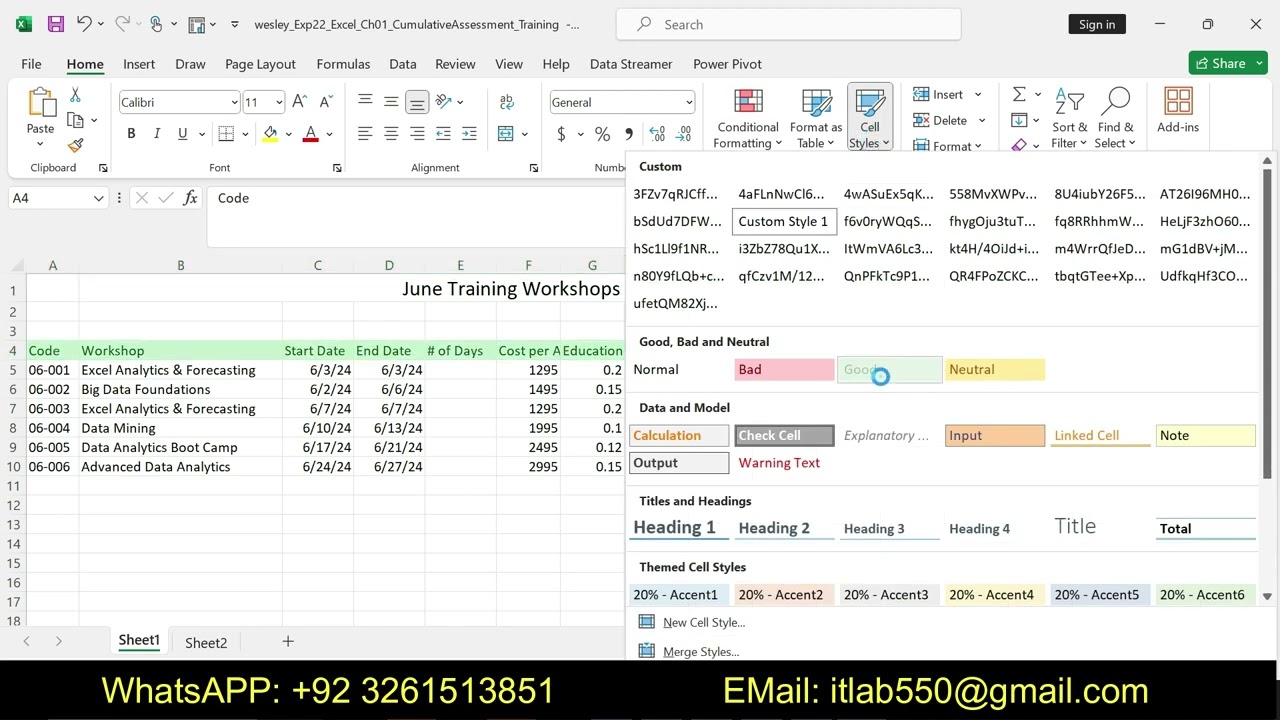Apply Accounting Number Format dollar icon
This screenshot has width=1280, height=720.
pyautogui.click(x=561, y=134)
